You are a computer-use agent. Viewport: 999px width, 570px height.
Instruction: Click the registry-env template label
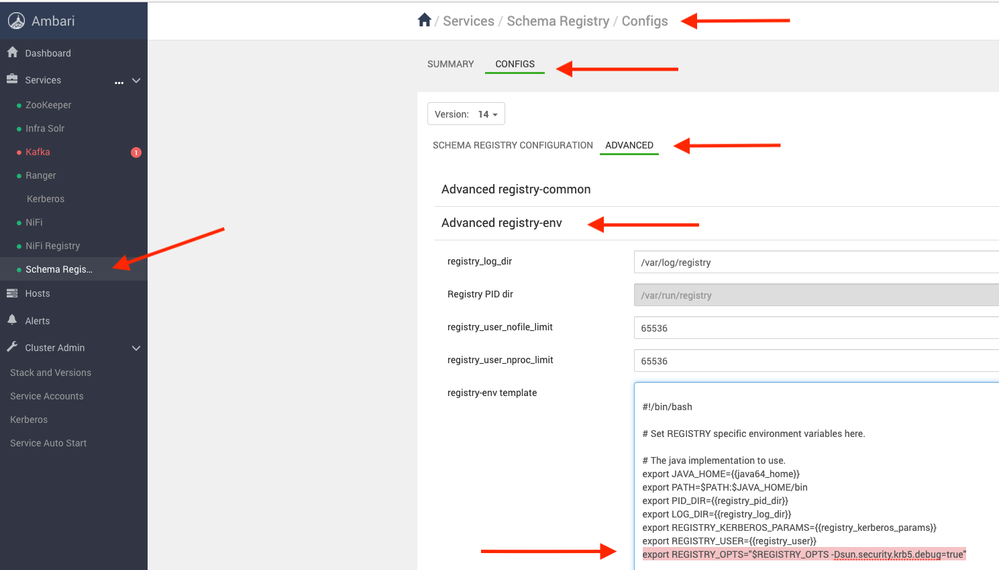coord(492,393)
